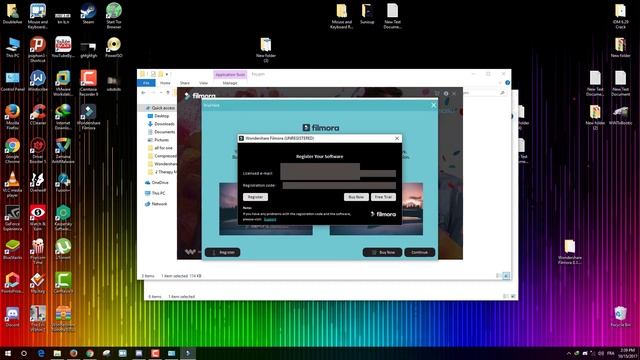Open Start Tor Browser desktop icon
The height and width of the screenshot is (360, 640).
pyautogui.click(x=114, y=16)
